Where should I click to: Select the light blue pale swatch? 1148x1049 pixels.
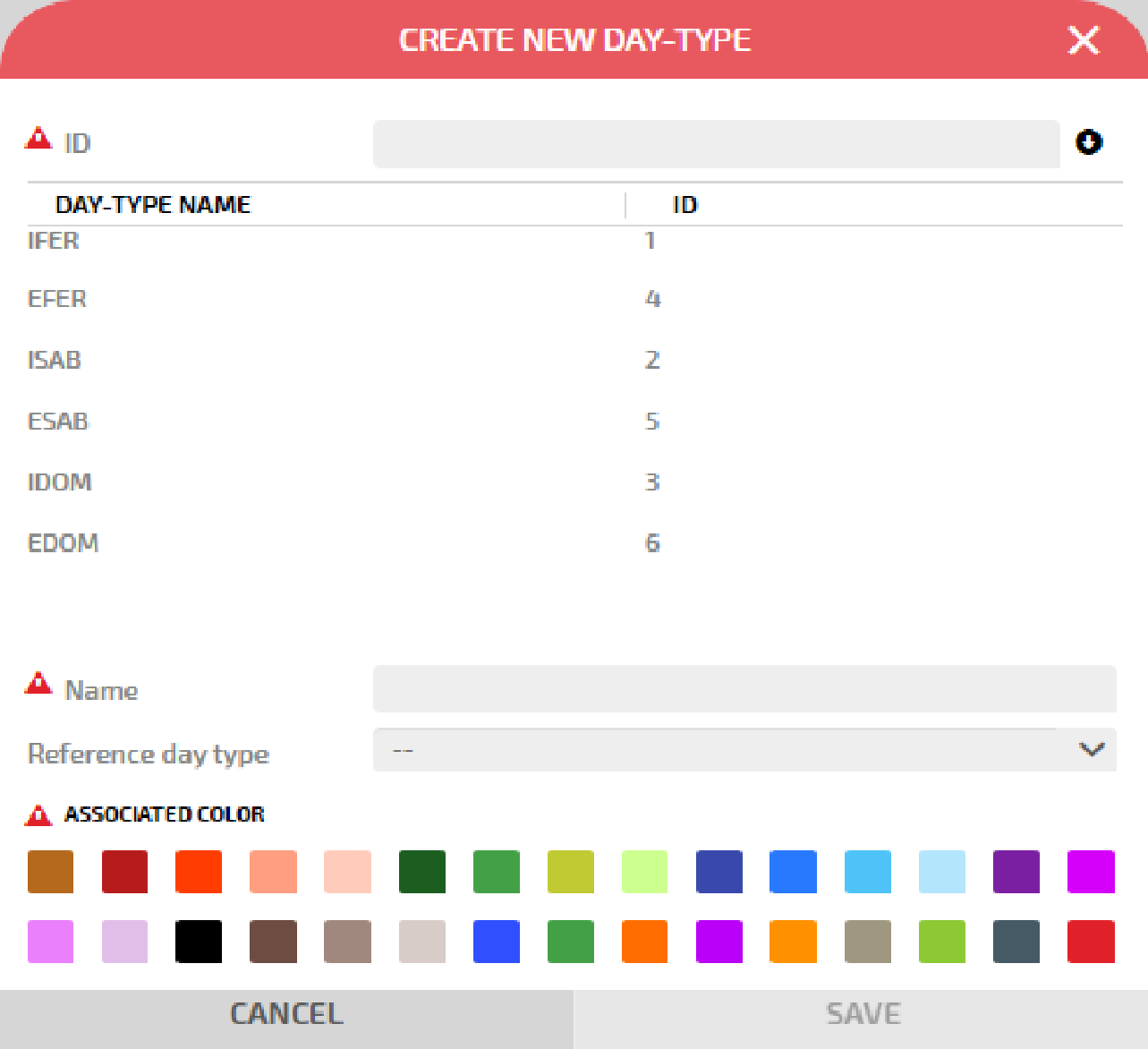point(942,872)
